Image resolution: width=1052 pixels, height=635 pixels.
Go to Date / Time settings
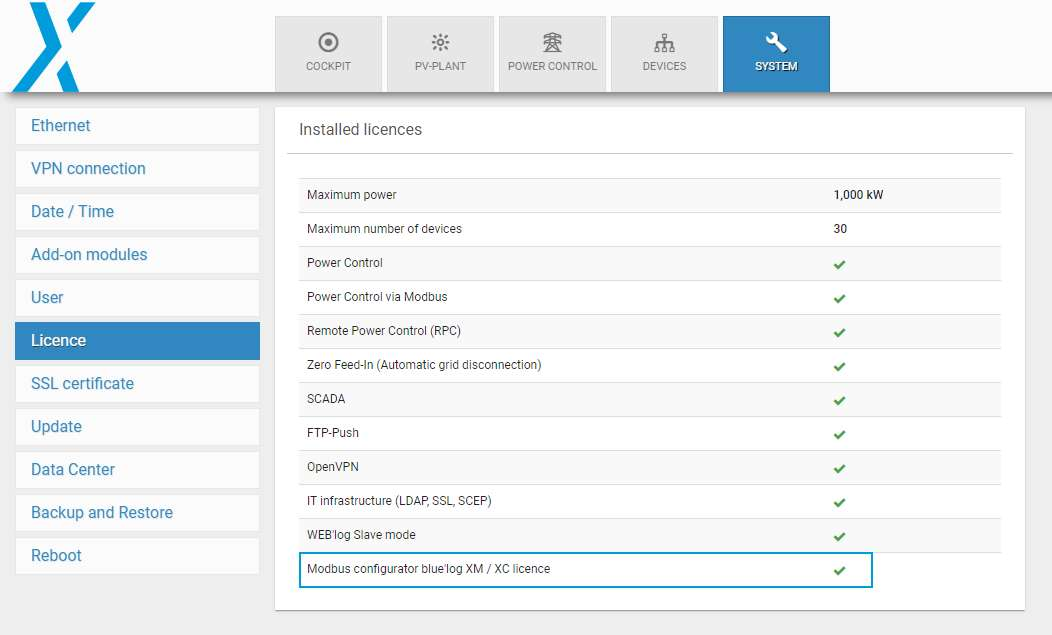click(x=137, y=212)
